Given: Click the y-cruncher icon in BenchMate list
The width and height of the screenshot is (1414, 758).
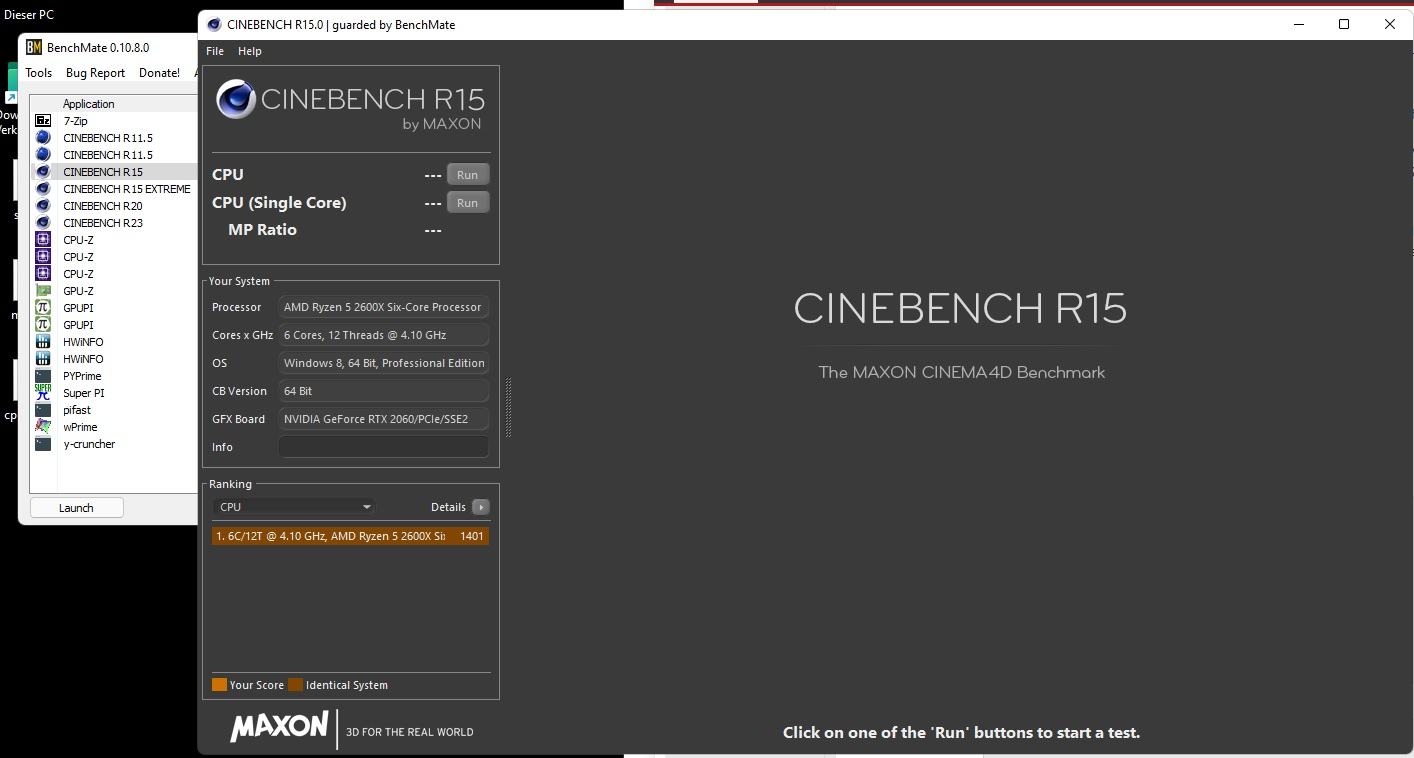Looking at the screenshot, I should (43, 444).
